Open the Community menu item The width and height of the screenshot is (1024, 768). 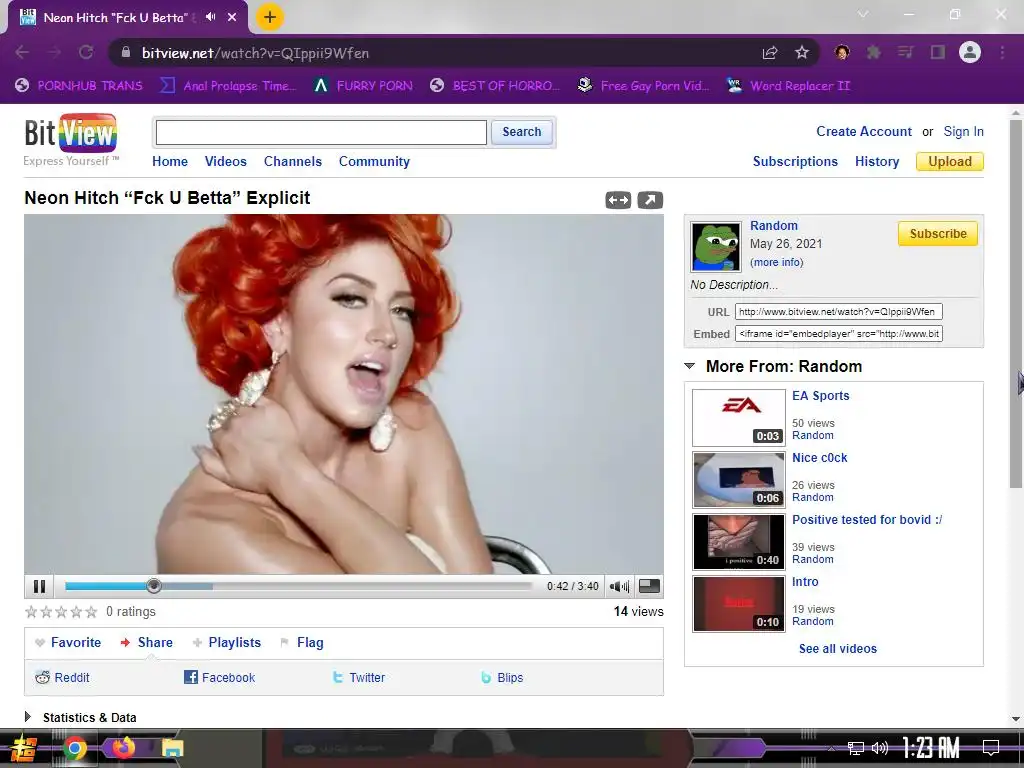click(x=374, y=161)
